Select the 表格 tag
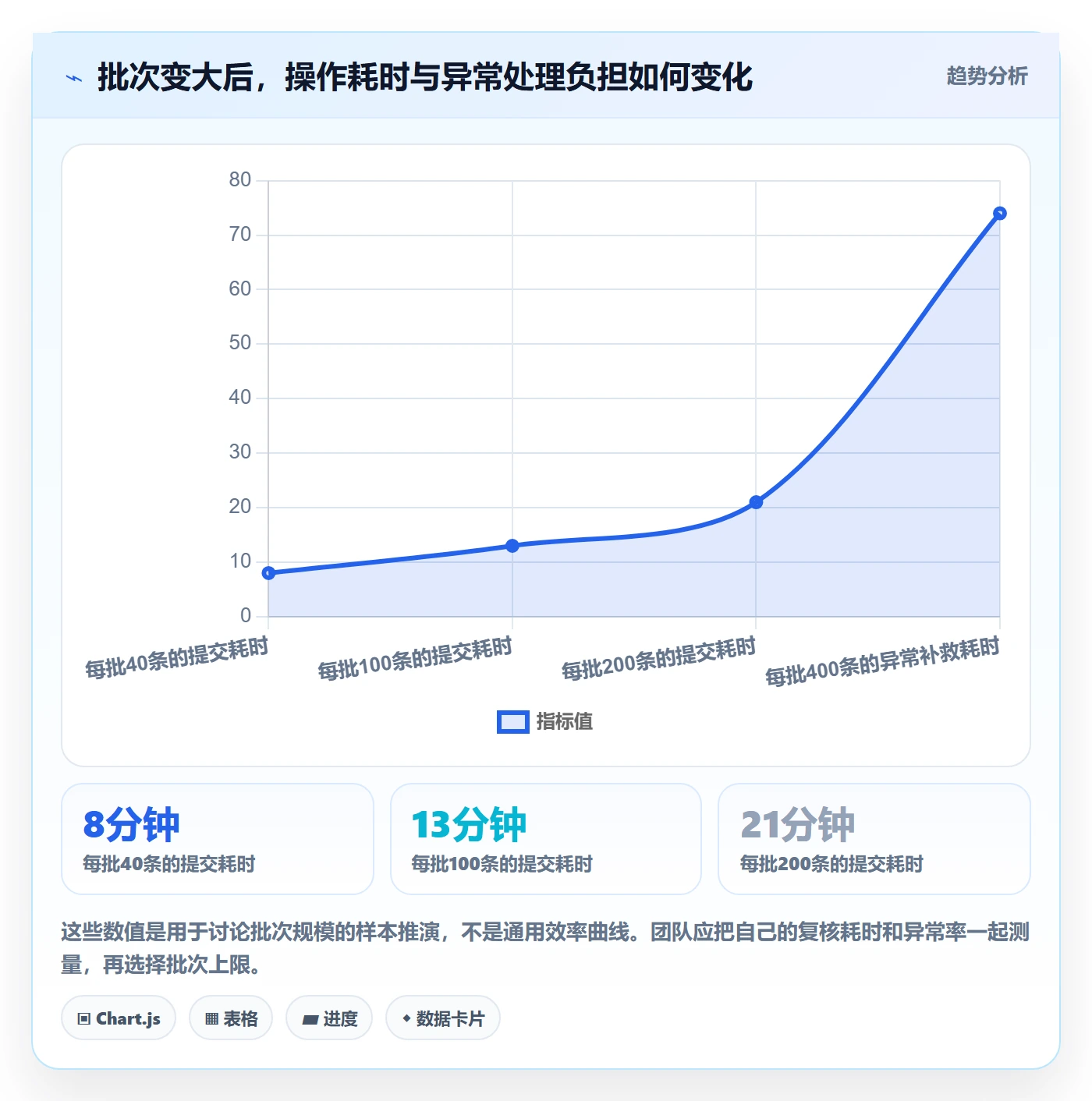Viewport: 1092px width, 1101px height. tap(231, 1018)
